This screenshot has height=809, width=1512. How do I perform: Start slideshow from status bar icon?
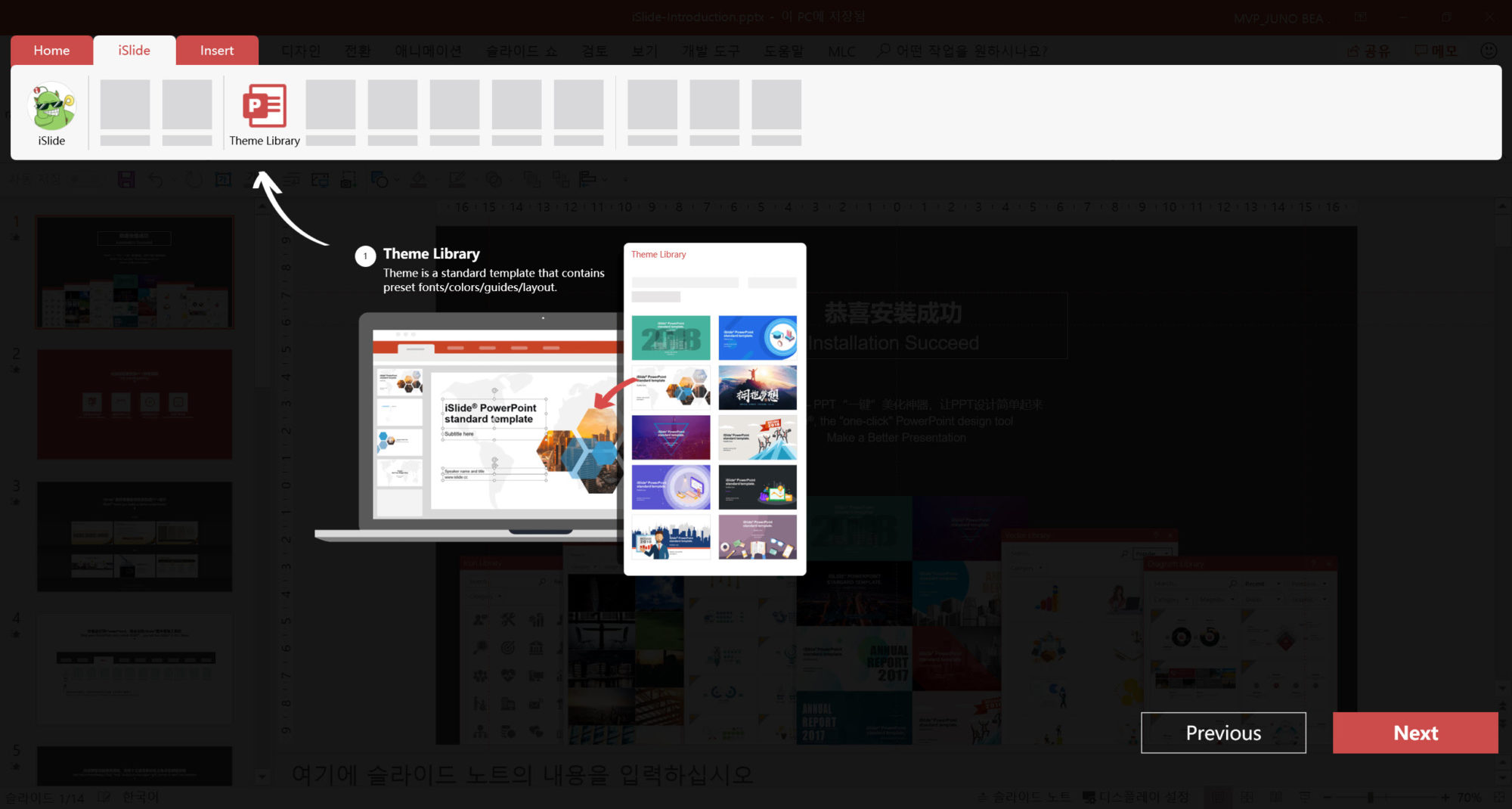click(x=1304, y=797)
